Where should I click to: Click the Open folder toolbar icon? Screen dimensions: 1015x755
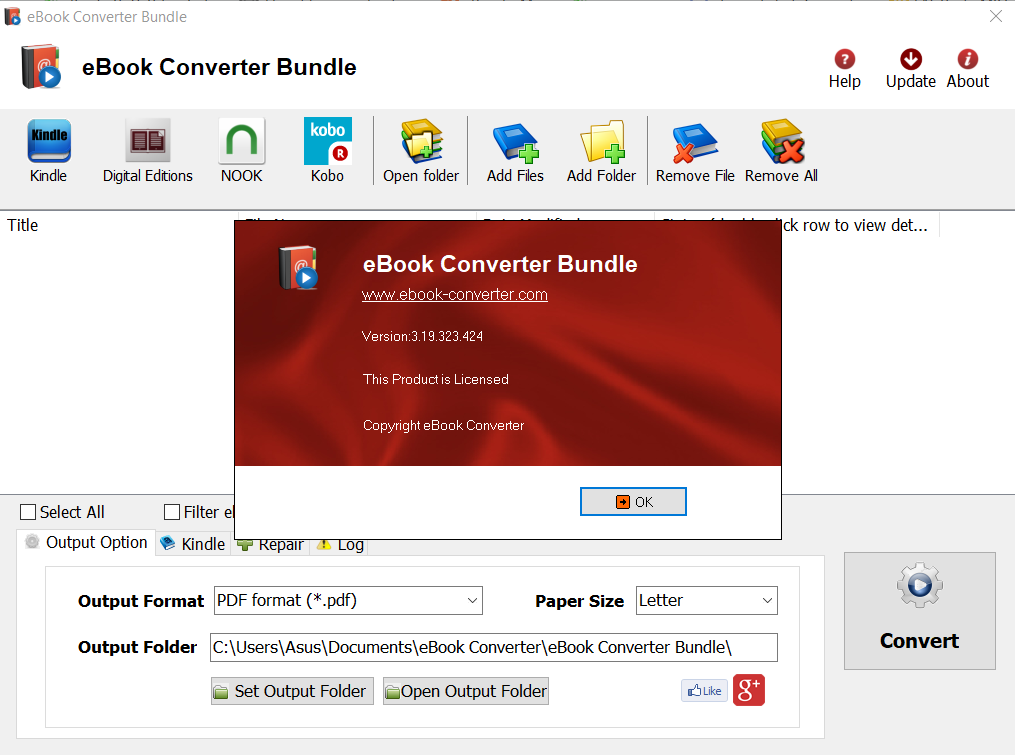421,152
